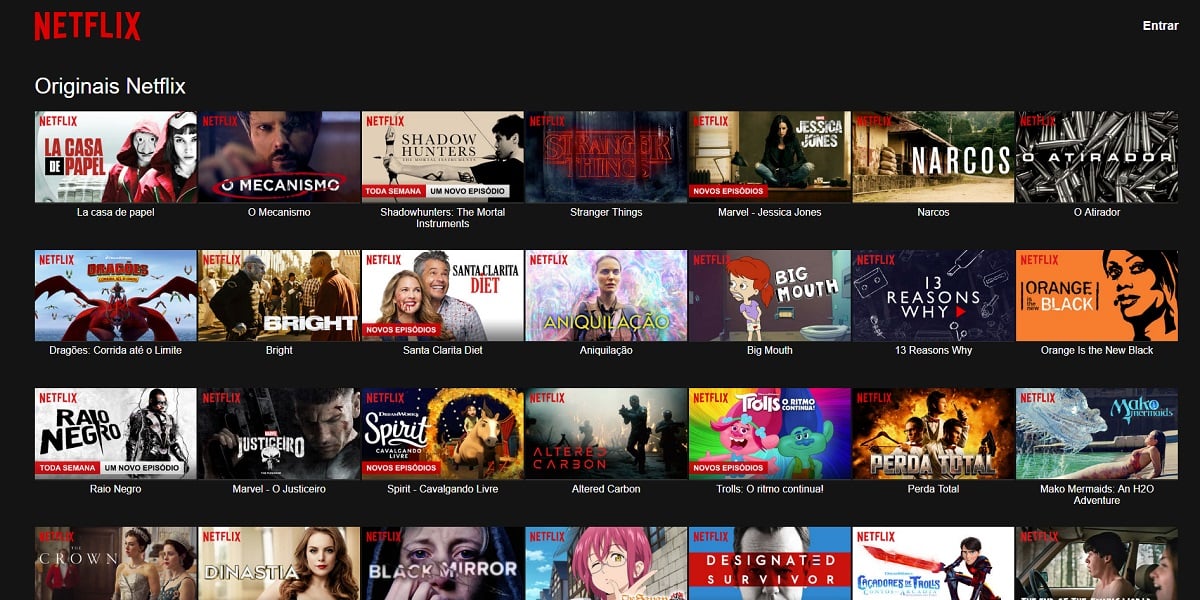
Task: Open the Shadowhunters poster thumbnail
Action: click(443, 157)
